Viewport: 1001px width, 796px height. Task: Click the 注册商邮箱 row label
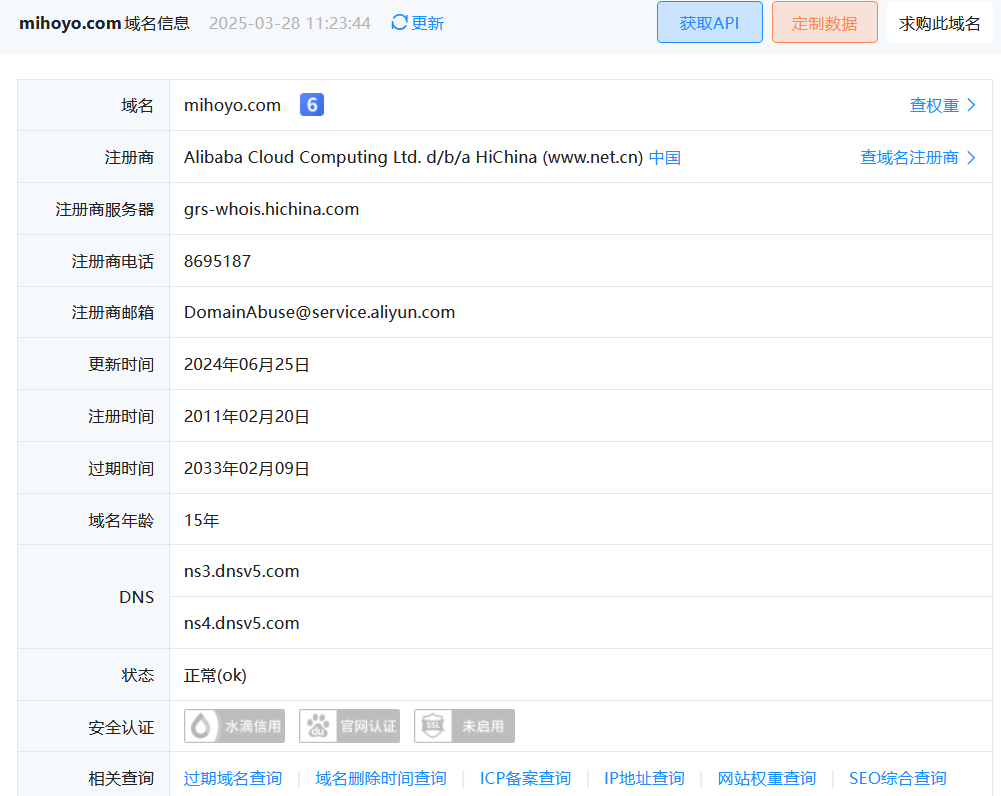click(113, 312)
